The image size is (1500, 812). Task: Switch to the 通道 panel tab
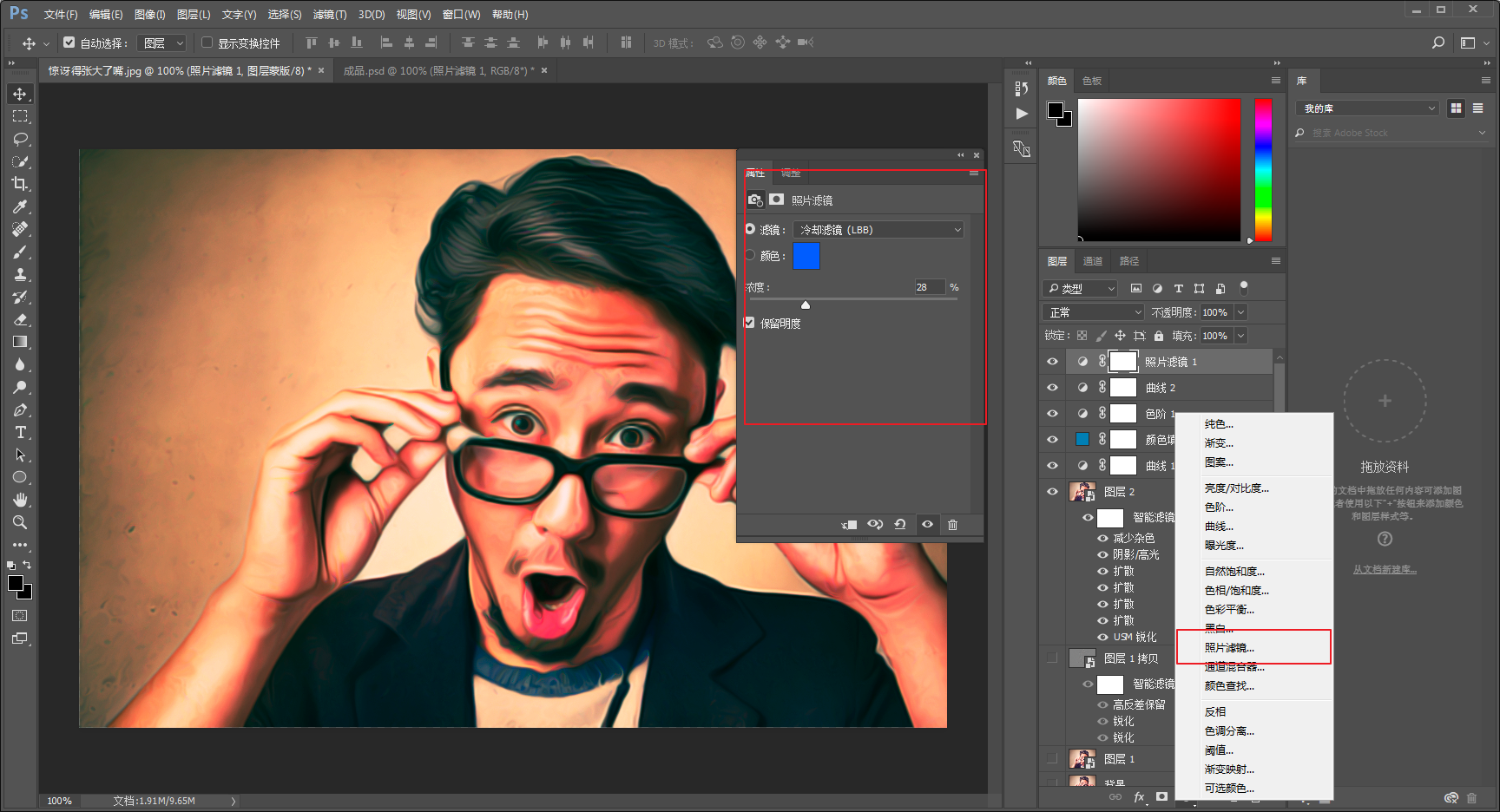[x=1093, y=261]
